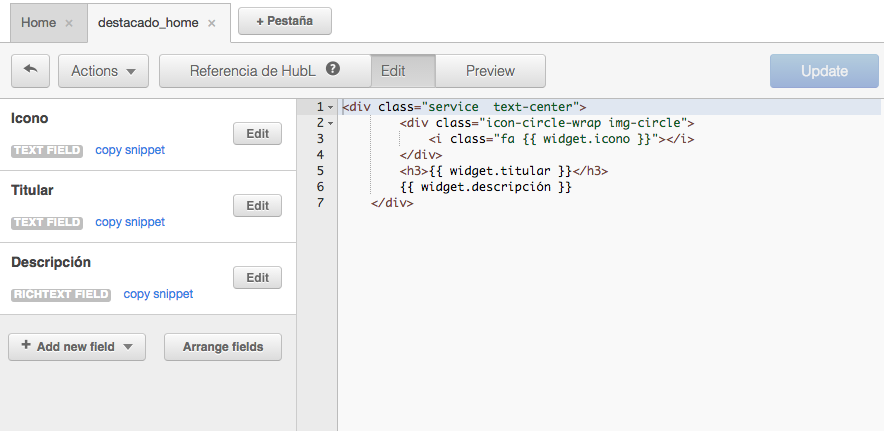Click the Descripción field name

51,263
